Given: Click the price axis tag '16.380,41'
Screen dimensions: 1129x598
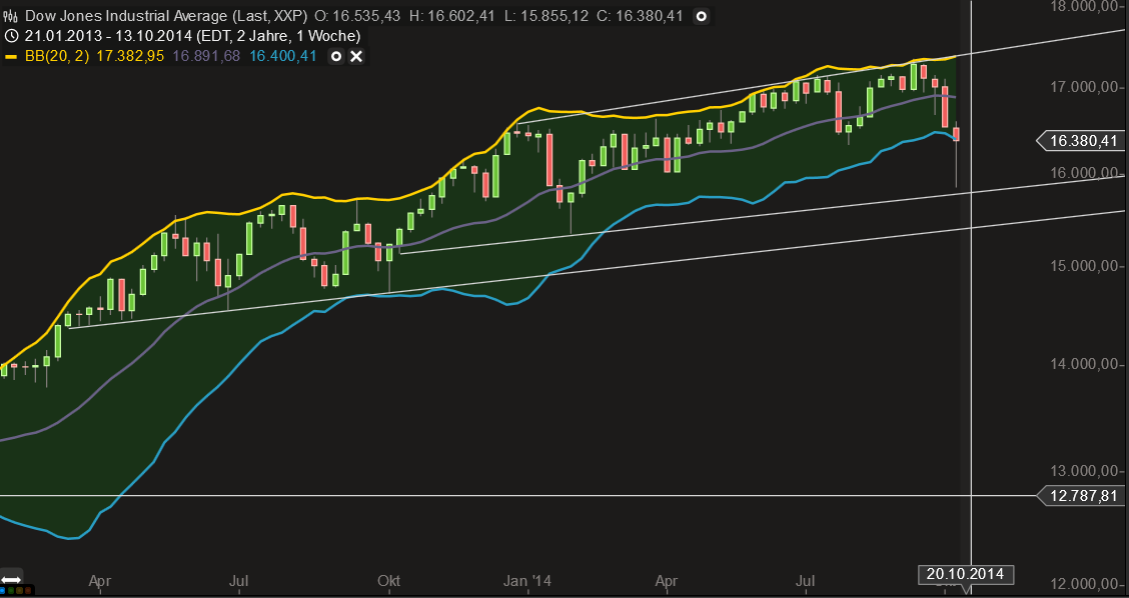Looking at the screenshot, I should tap(1080, 140).
